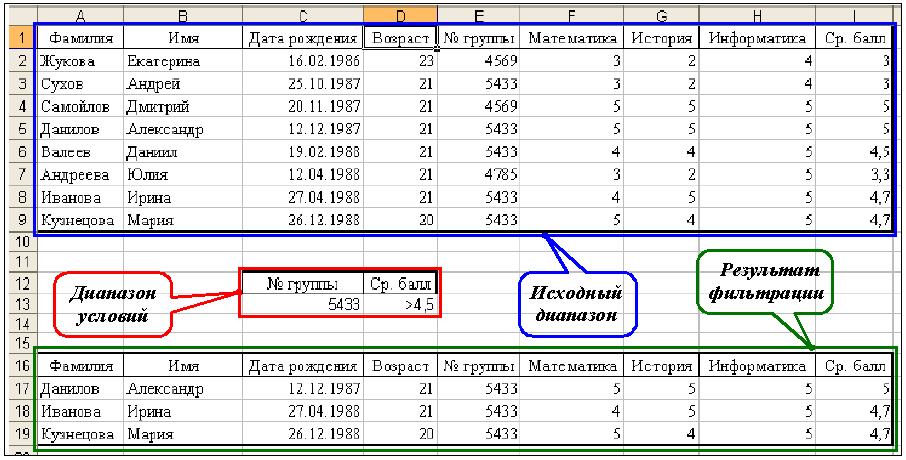906x460 pixels.
Task: Select row header 5
Action: click(x=23, y=129)
